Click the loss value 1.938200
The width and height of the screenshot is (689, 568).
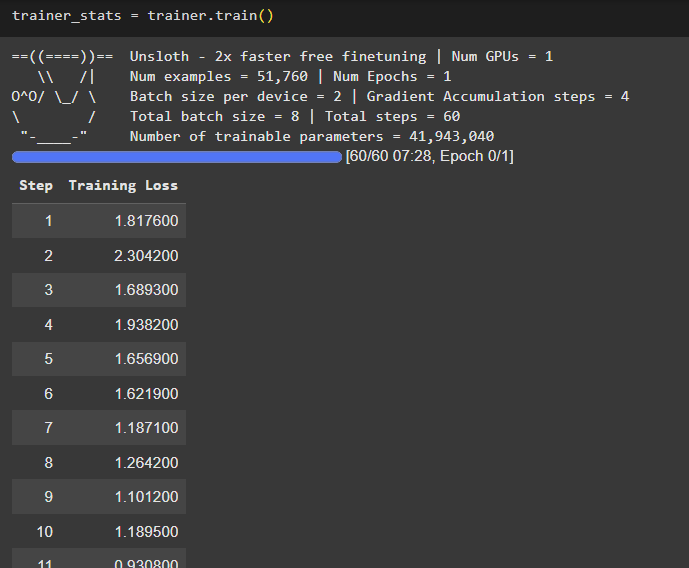pyautogui.click(x=146, y=325)
